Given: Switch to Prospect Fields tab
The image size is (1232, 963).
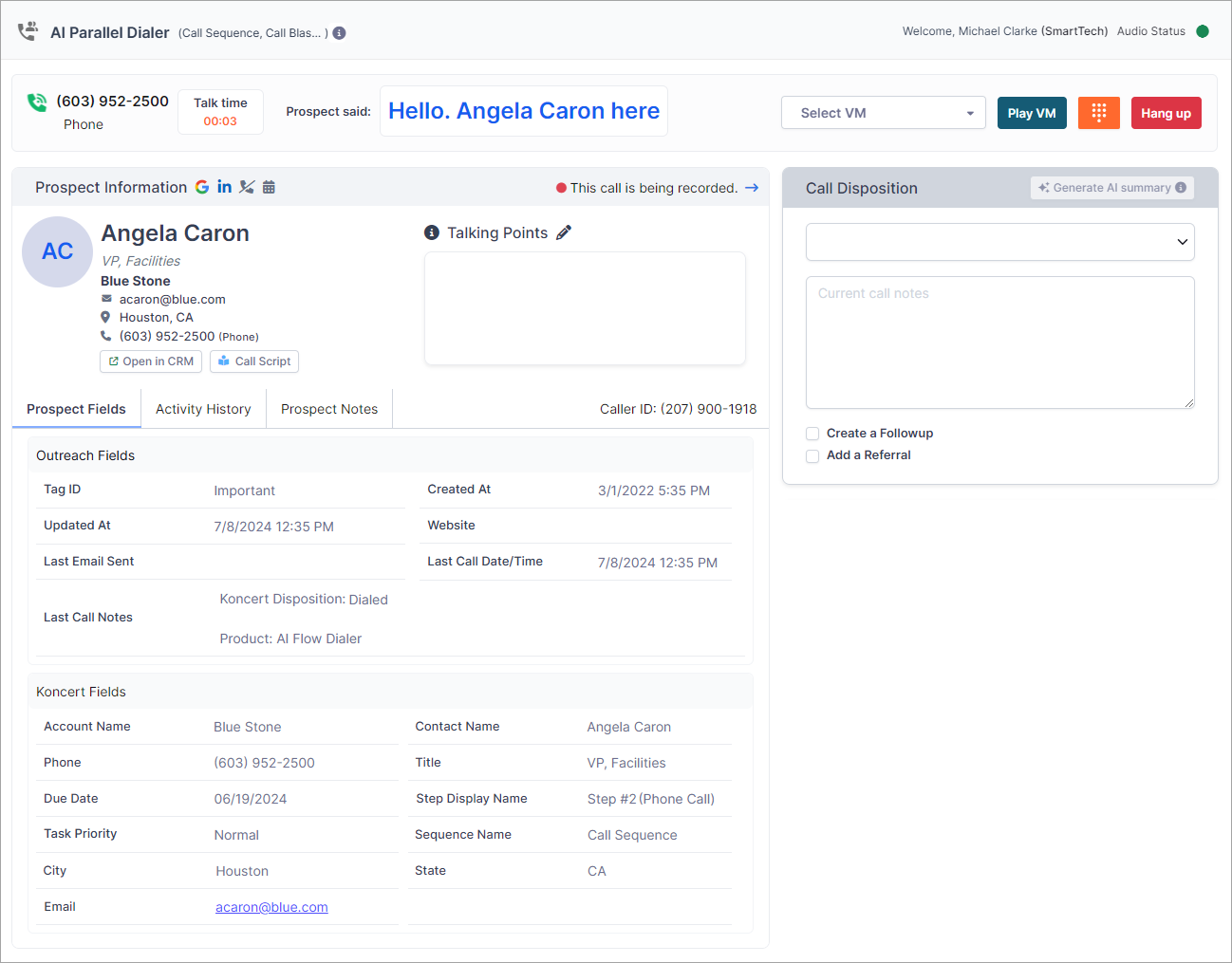Looking at the screenshot, I should point(76,409).
